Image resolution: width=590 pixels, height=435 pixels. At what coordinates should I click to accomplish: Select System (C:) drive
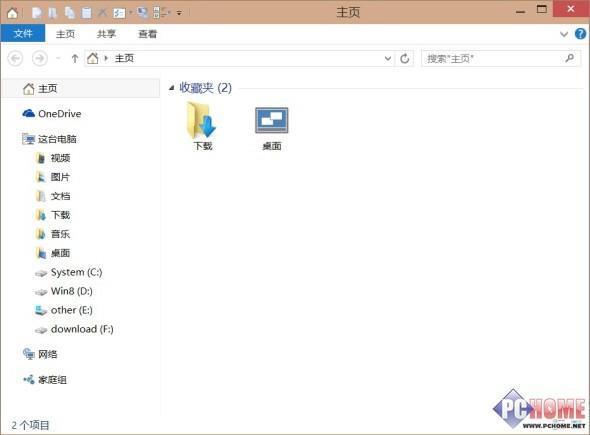tap(76, 272)
